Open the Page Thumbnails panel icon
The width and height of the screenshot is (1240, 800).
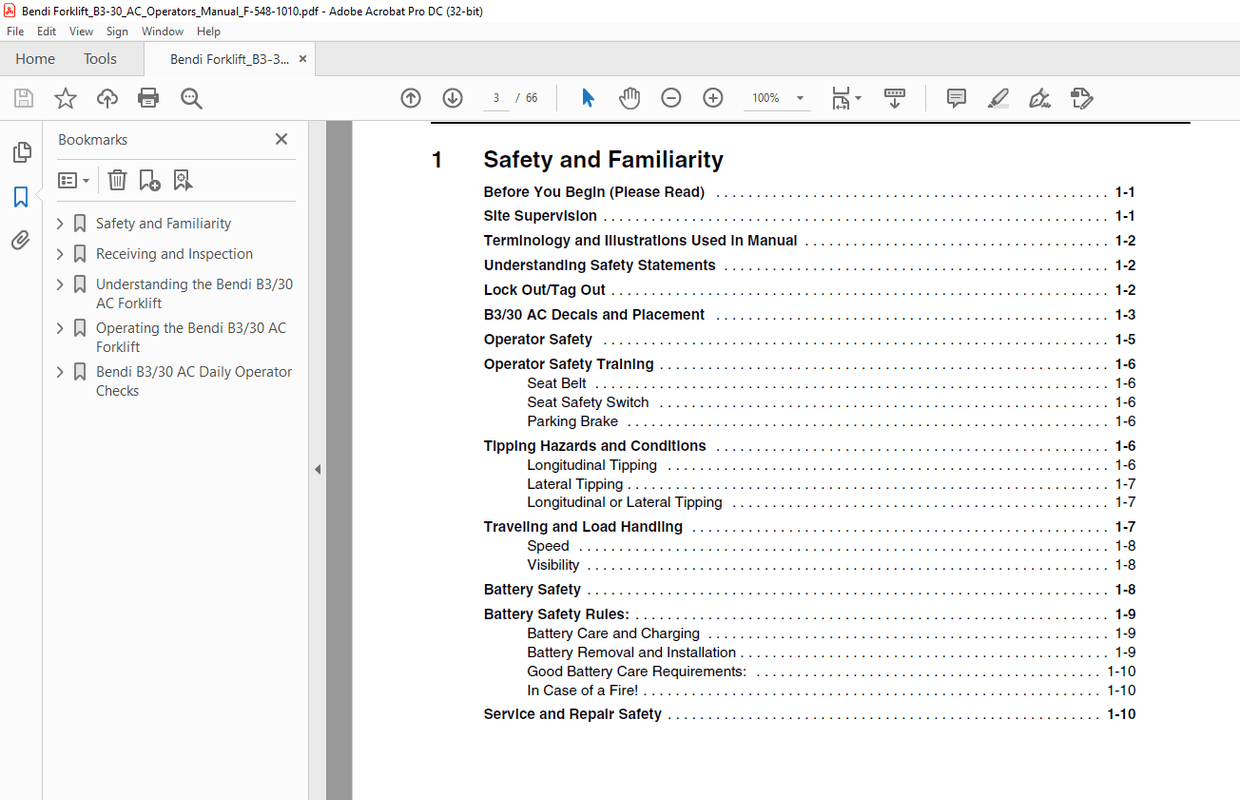pyautogui.click(x=21, y=152)
